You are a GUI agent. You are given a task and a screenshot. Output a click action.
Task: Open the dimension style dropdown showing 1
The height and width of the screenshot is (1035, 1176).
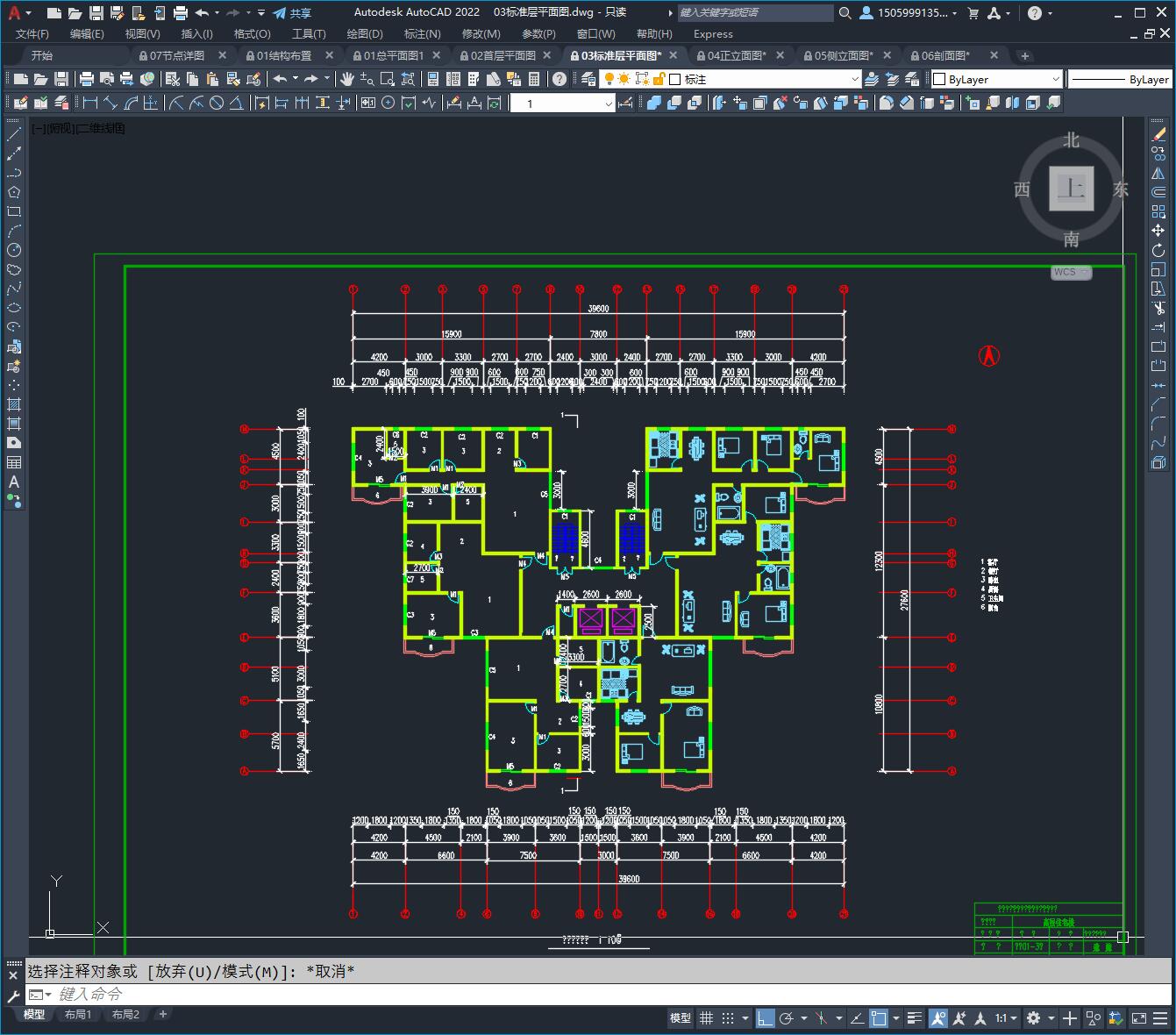pos(563,103)
